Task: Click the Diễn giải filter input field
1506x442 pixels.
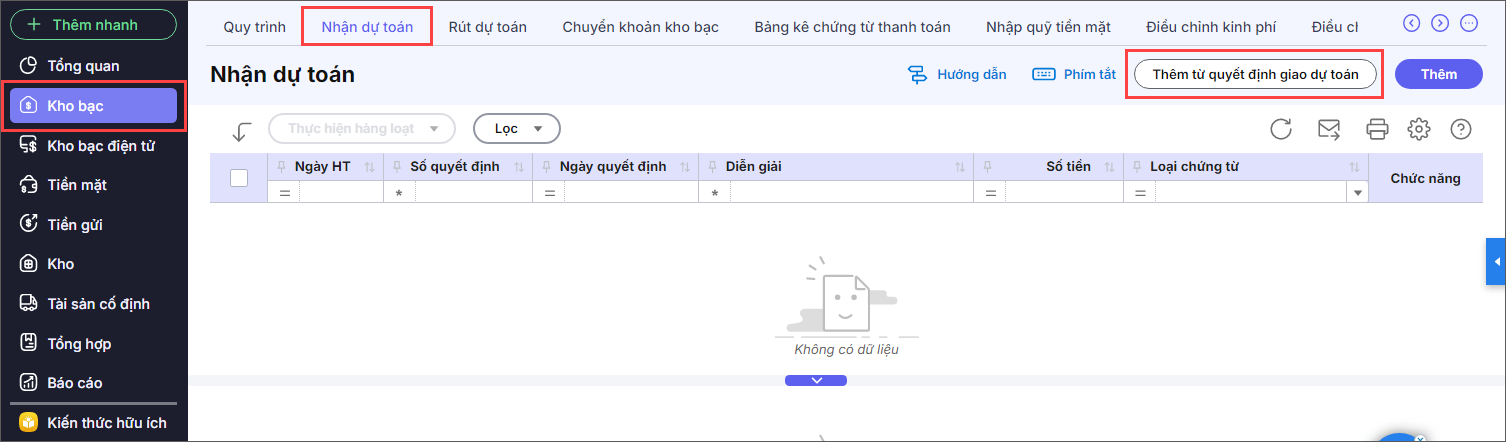Action: (x=850, y=192)
